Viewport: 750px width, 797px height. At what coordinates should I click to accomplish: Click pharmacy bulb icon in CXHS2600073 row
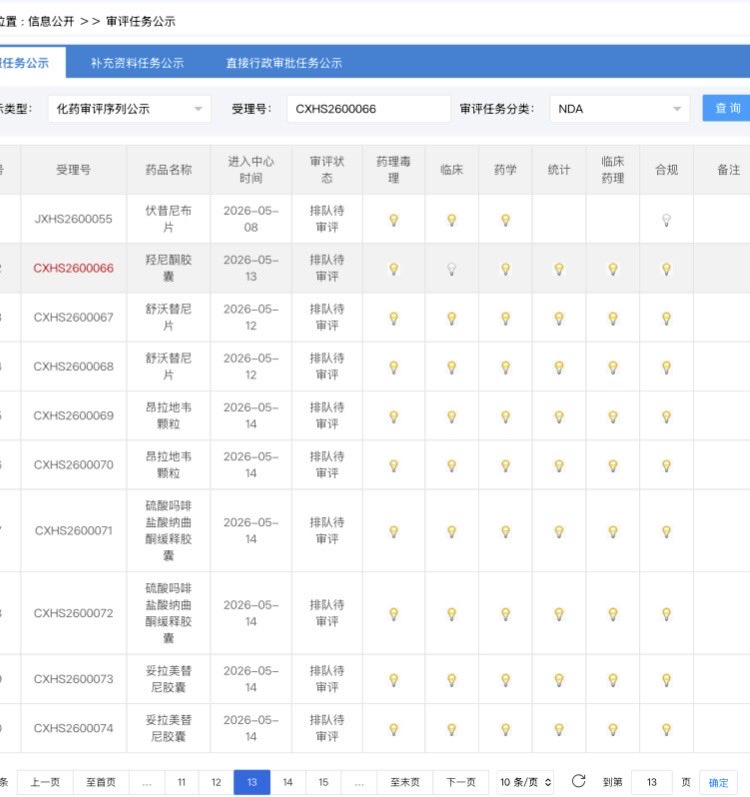pos(505,680)
